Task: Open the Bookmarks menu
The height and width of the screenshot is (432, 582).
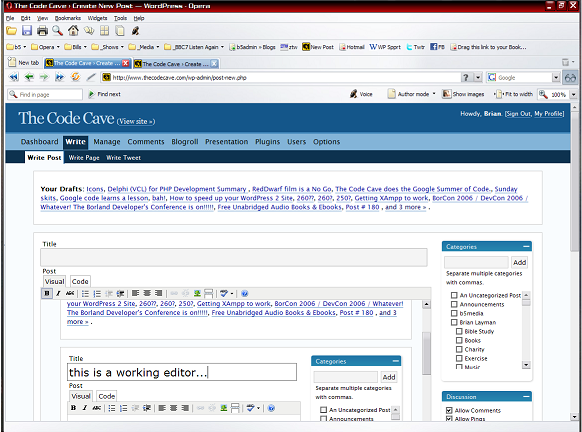Action: 68,18
